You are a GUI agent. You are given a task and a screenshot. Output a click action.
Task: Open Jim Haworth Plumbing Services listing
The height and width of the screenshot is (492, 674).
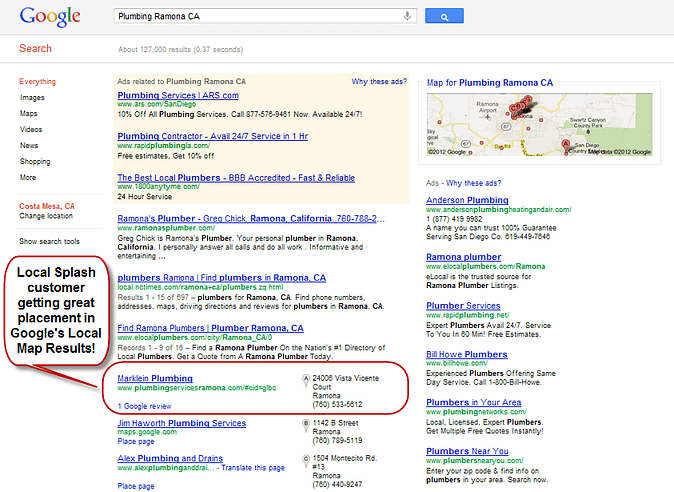pos(182,423)
